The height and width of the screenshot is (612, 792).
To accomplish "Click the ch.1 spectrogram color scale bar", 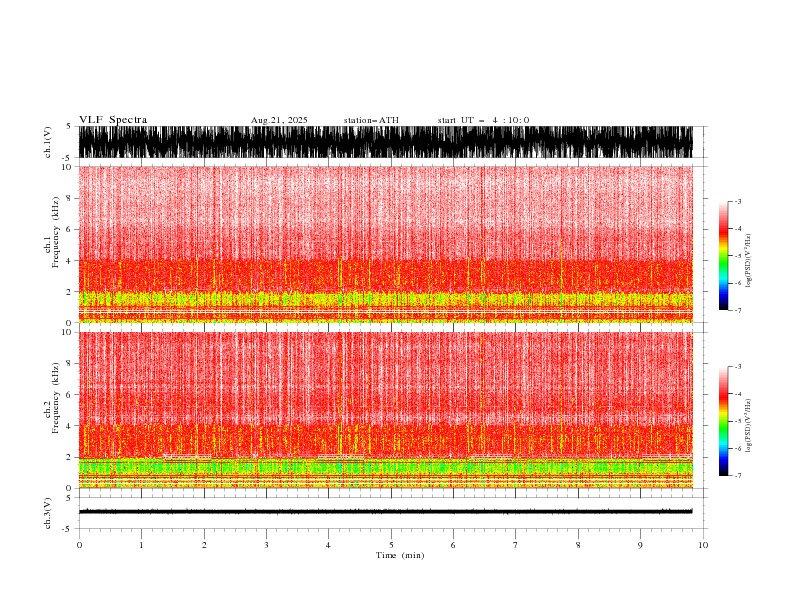I will coord(723,256).
